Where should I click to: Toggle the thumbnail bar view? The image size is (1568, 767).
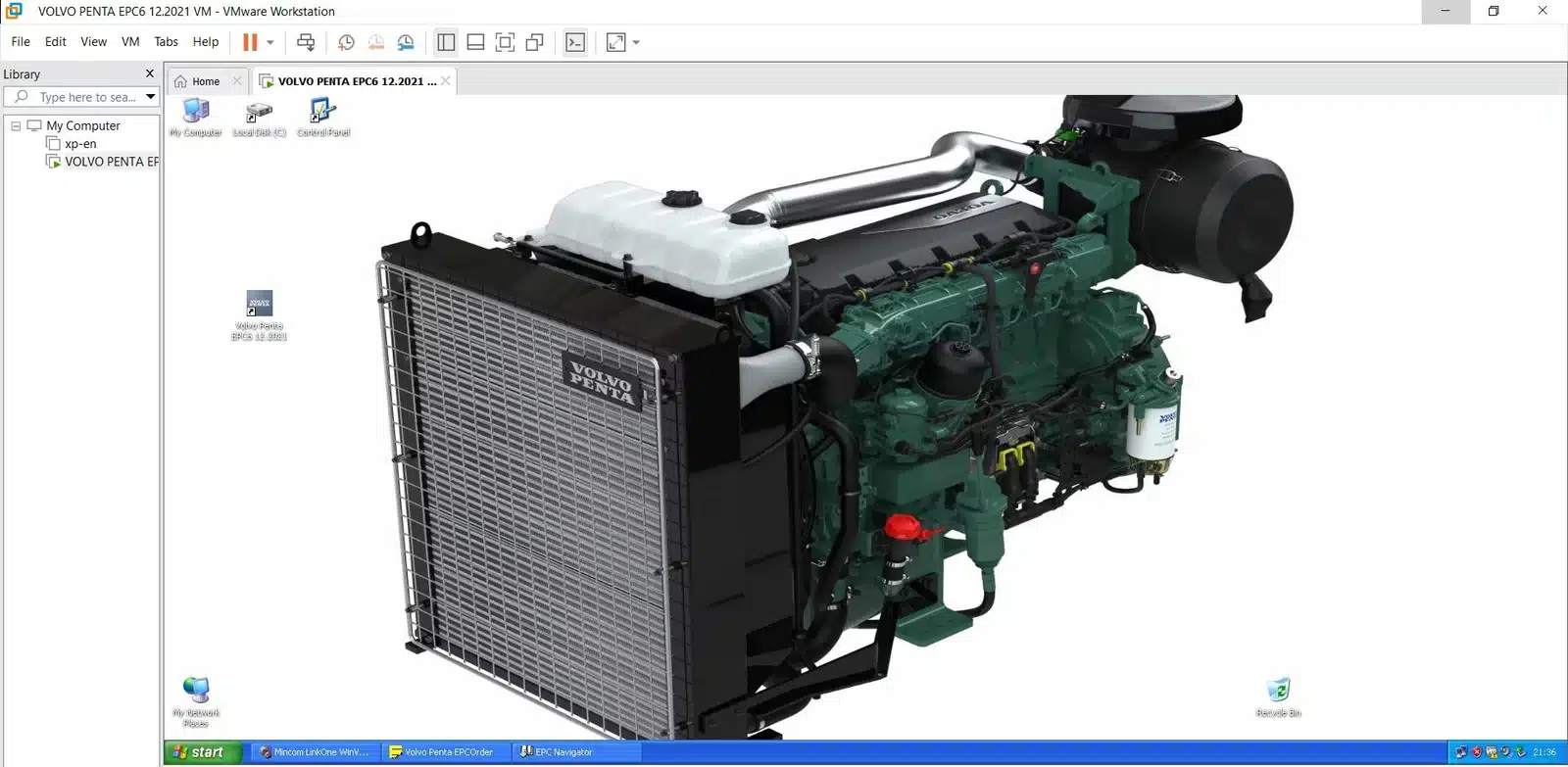tap(475, 42)
